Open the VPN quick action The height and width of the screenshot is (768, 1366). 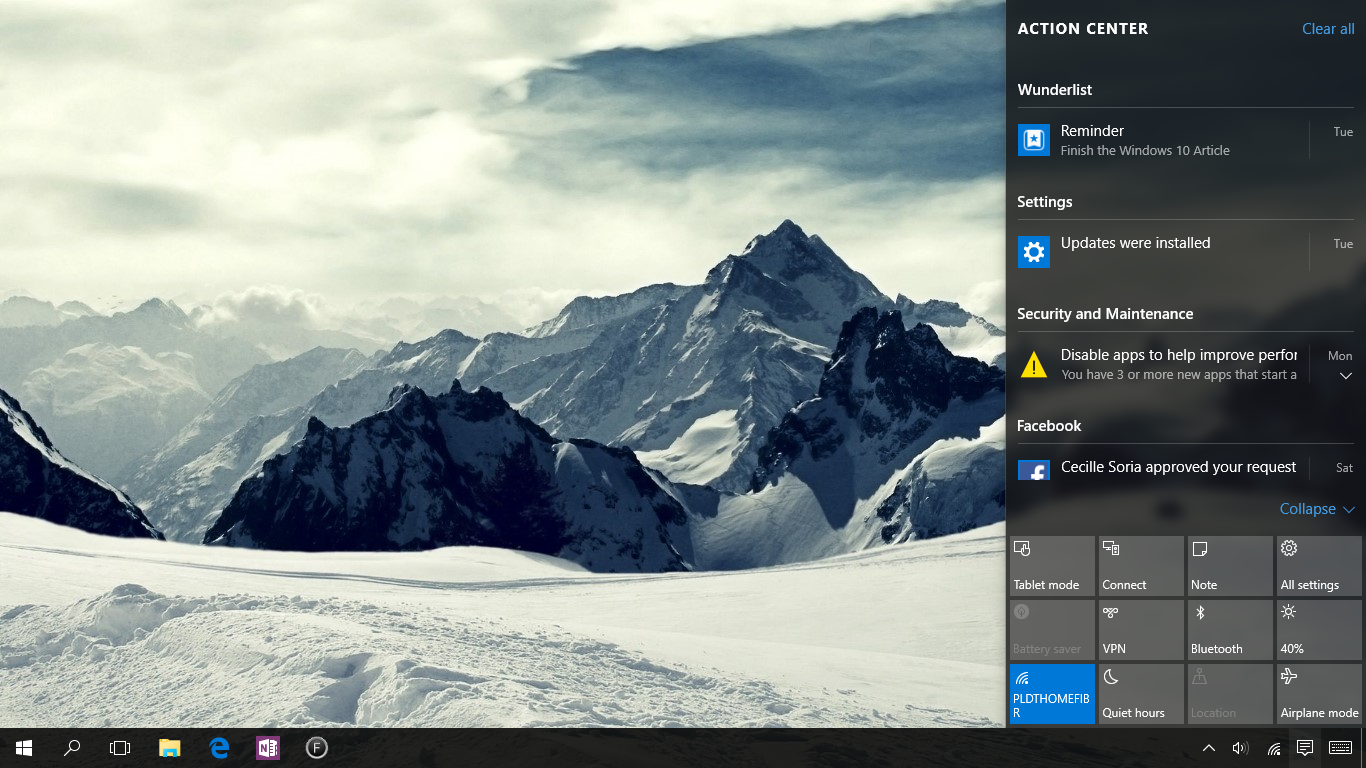1141,630
